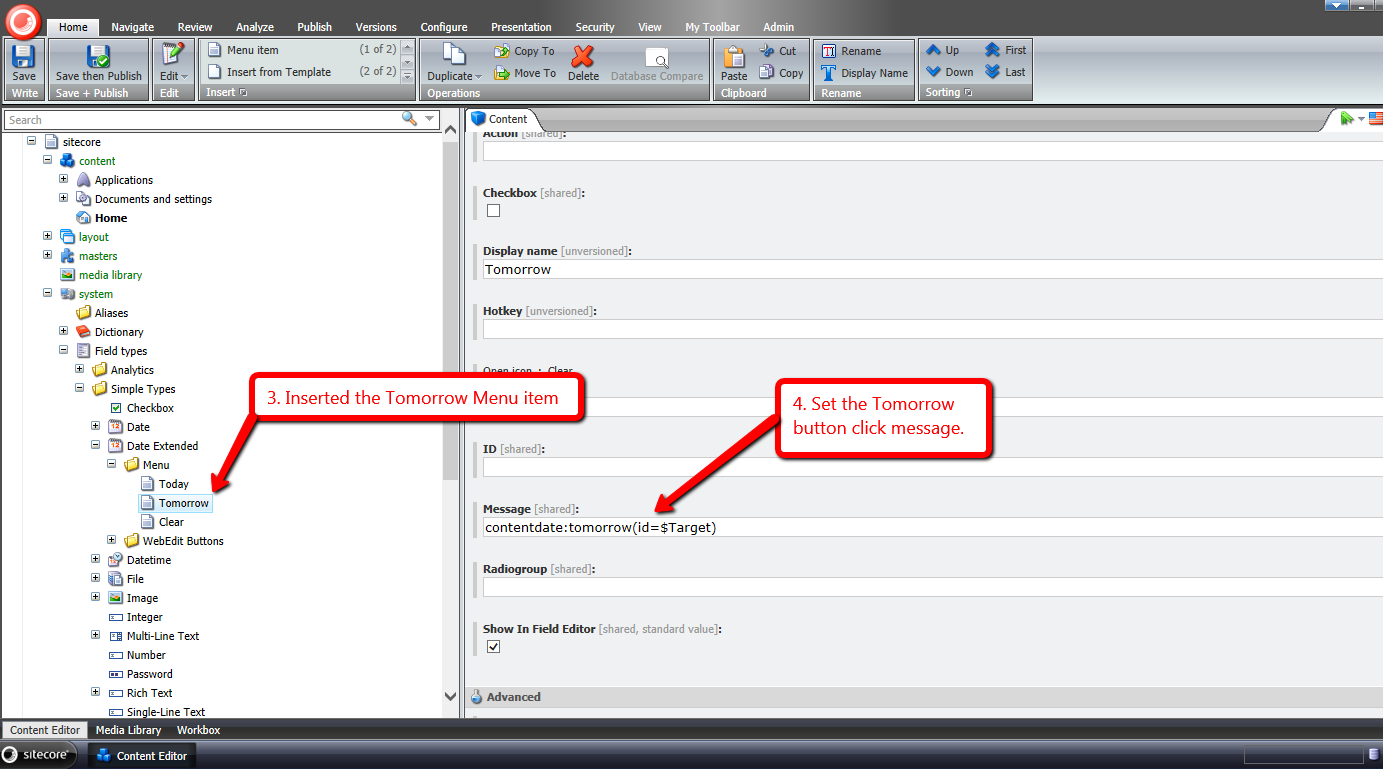Open the Publish ribbon tab

pyautogui.click(x=314, y=27)
